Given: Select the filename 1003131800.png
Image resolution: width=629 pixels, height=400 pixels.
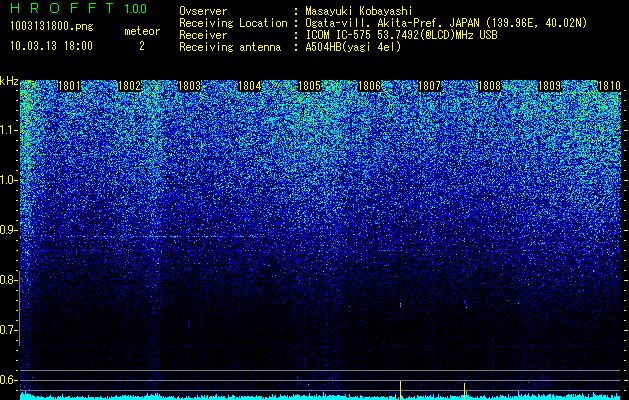Looking at the screenshot, I should [52, 27].
